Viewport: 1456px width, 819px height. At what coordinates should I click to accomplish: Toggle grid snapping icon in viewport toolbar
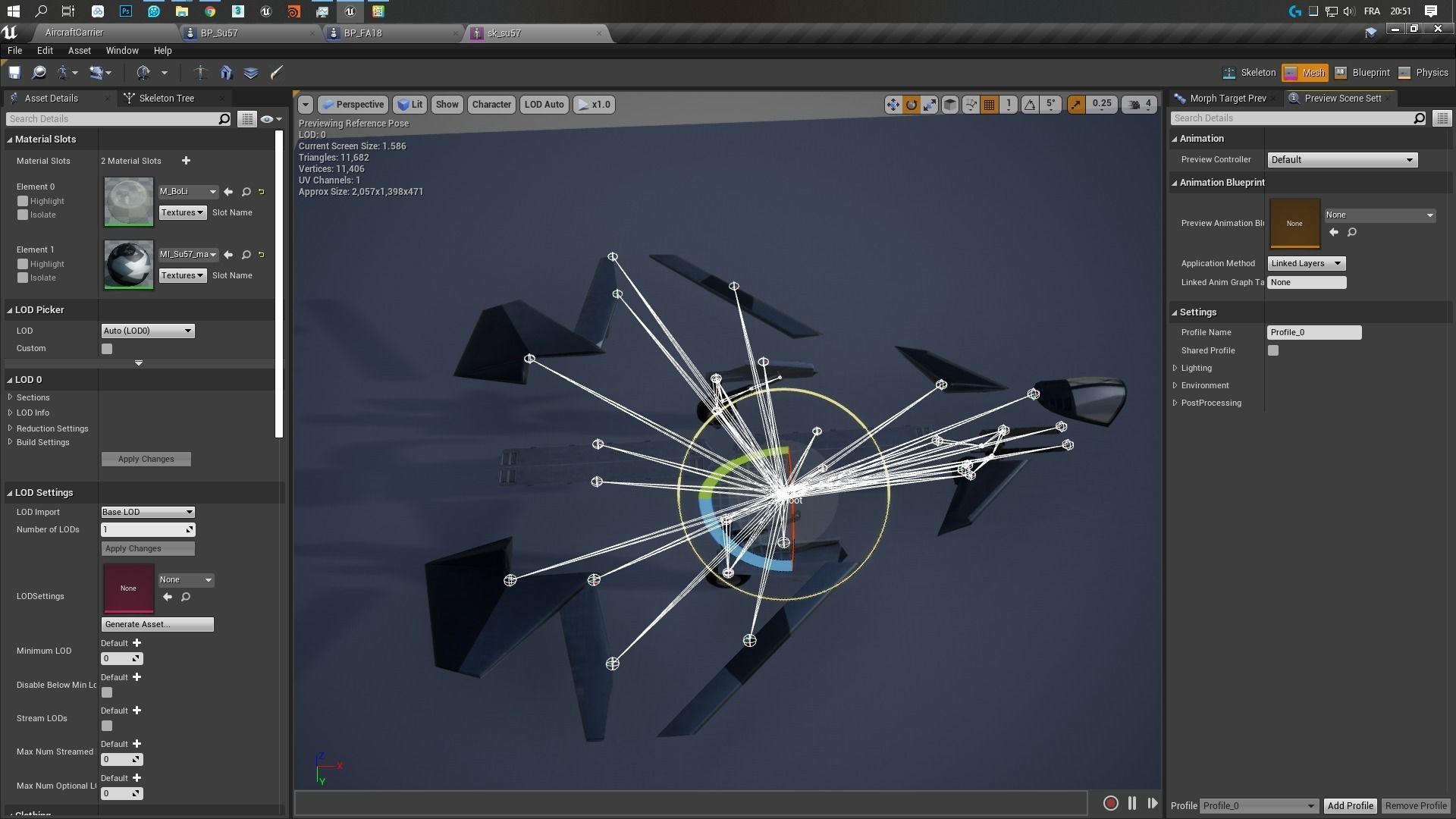pyautogui.click(x=989, y=105)
